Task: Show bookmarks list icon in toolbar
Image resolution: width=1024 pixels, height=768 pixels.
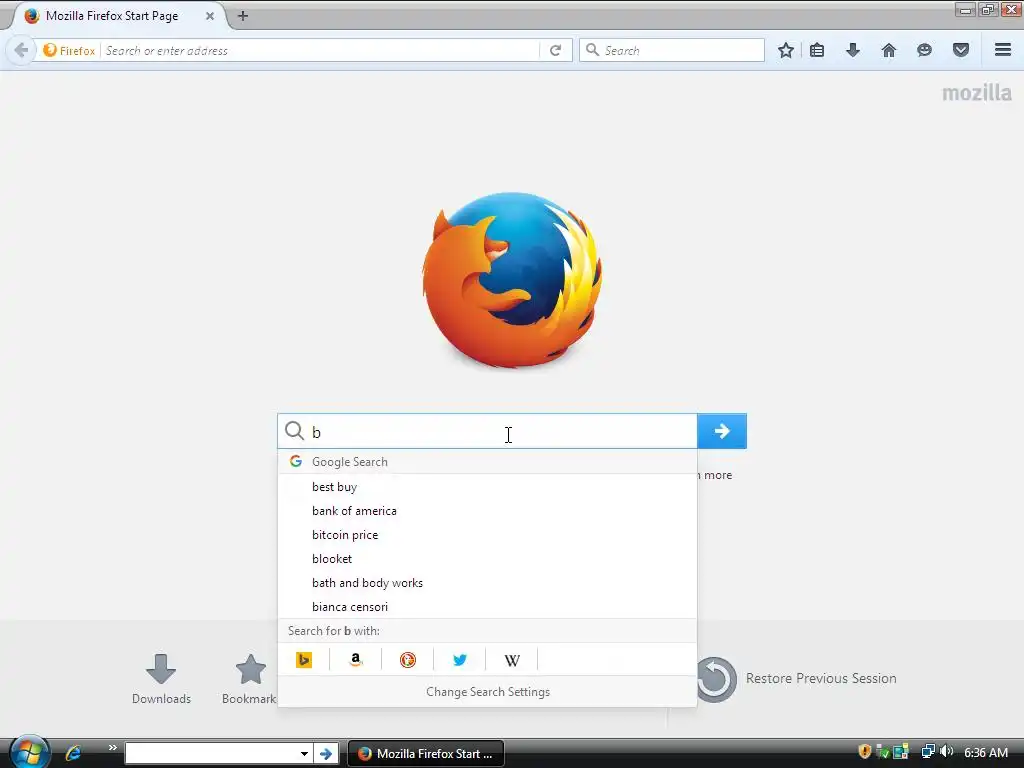Action: [817, 50]
